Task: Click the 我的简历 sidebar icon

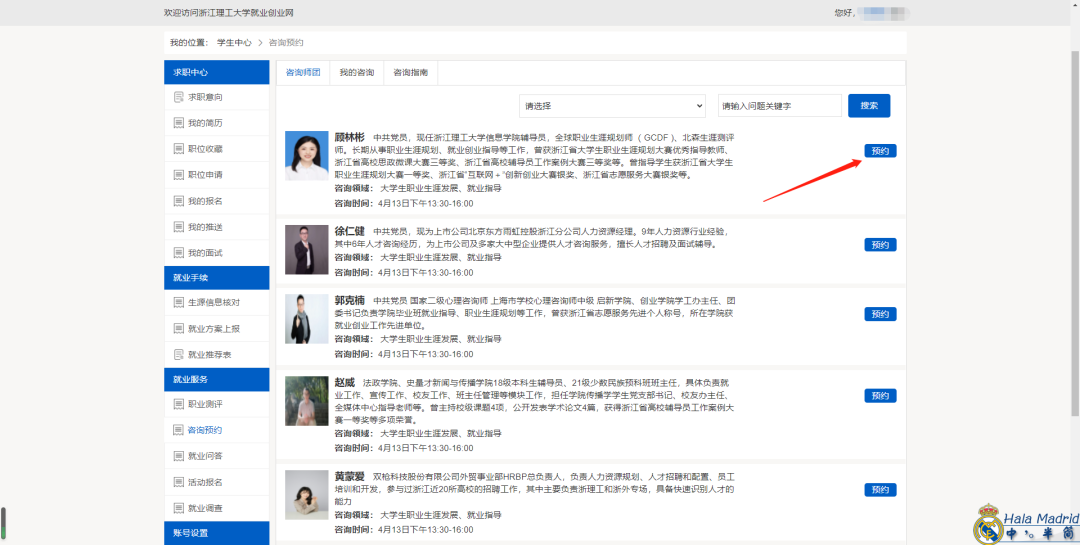Action: coord(177,123)
